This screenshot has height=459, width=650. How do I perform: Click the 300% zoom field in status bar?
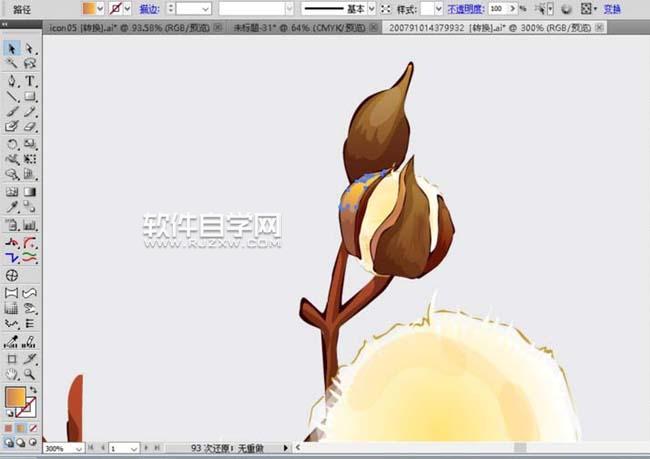click(59, 448)
